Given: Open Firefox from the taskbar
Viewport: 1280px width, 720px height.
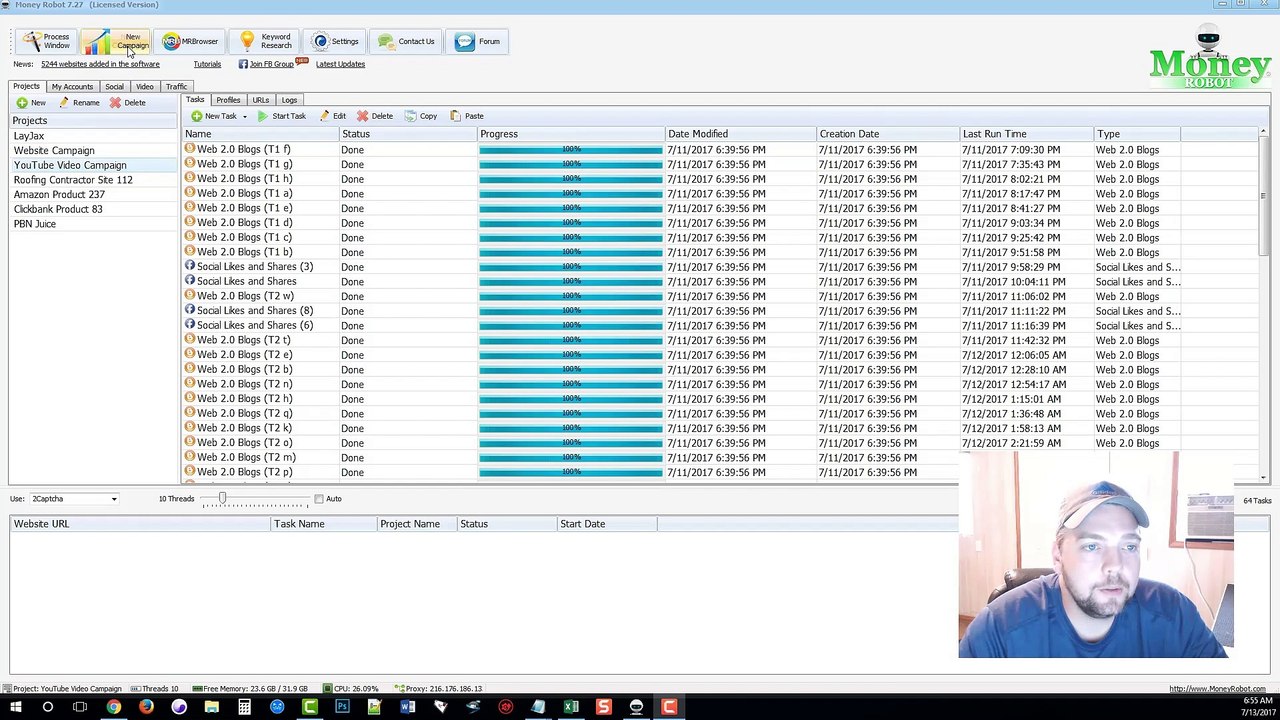Looking at the screenshot, I should [146, 707].
